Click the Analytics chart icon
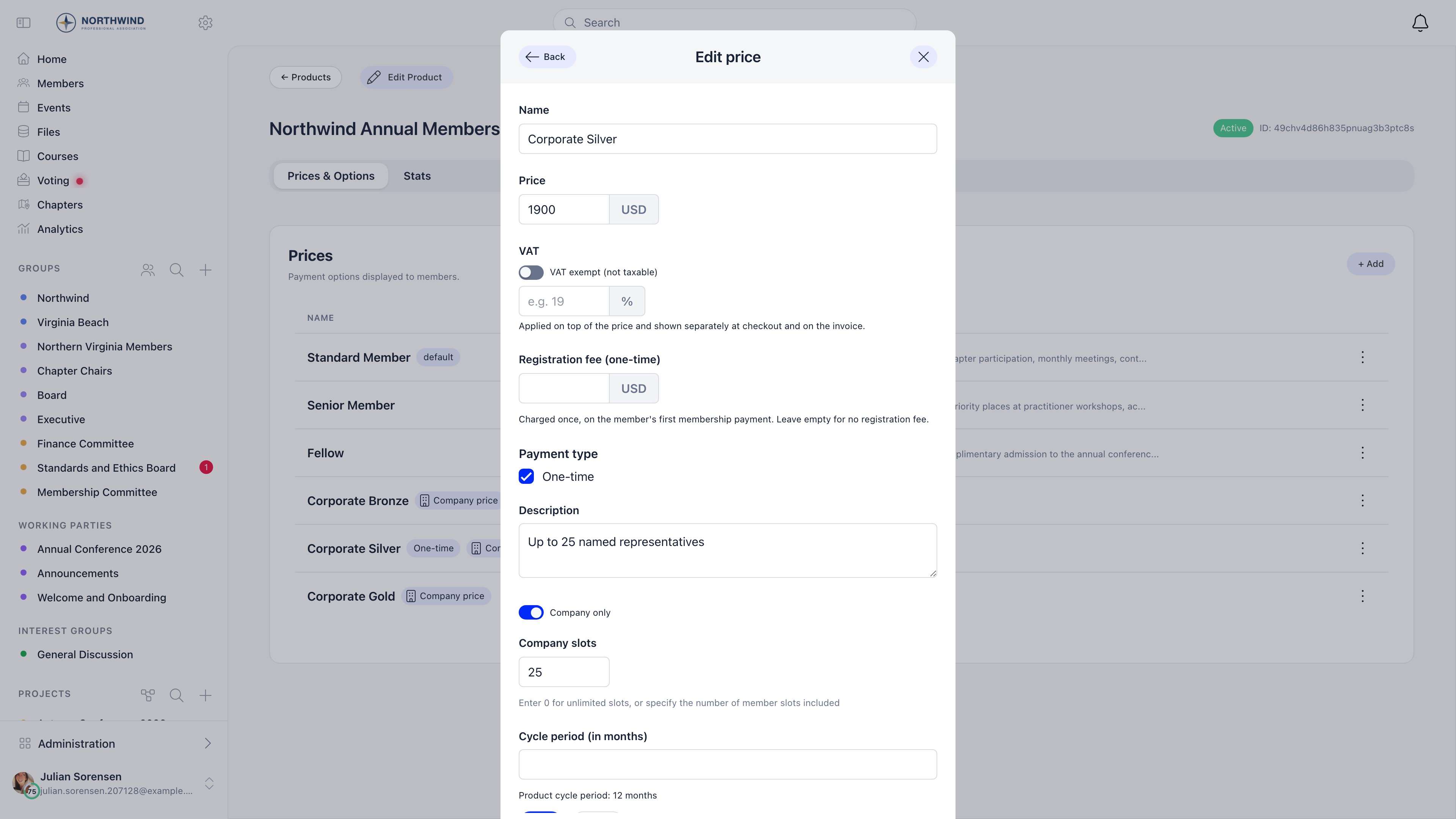The width and height of the screenshot is (1456, 819). [x=23, y=229]
